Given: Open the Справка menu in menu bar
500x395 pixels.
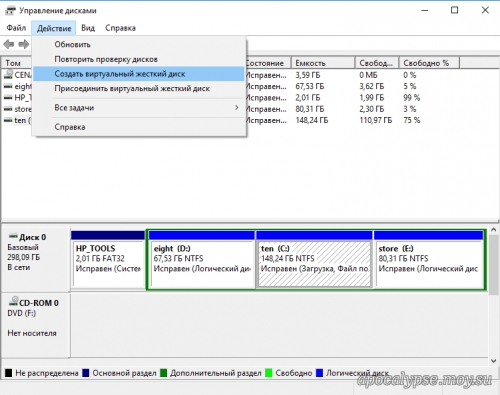Looking at the screenshot, I should click(120, 28).
